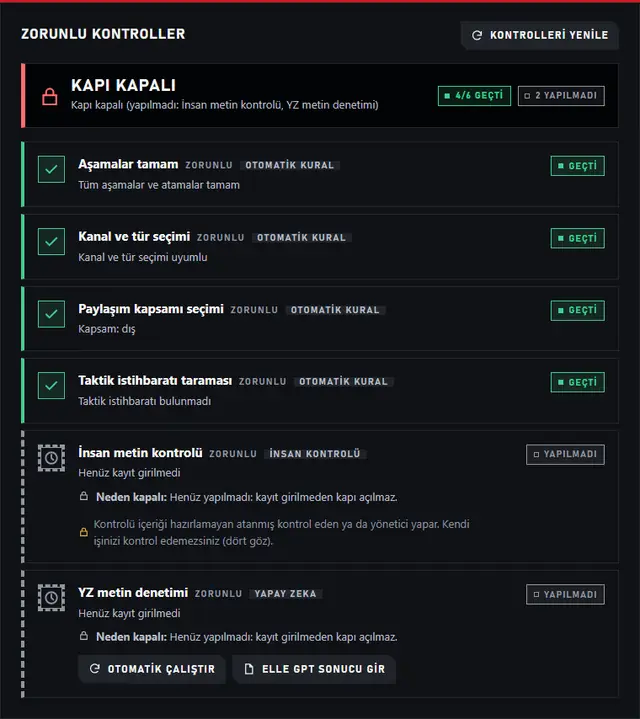Click the 4/6 Geçti status badge
640x719 pixels.
click(474, 96)
